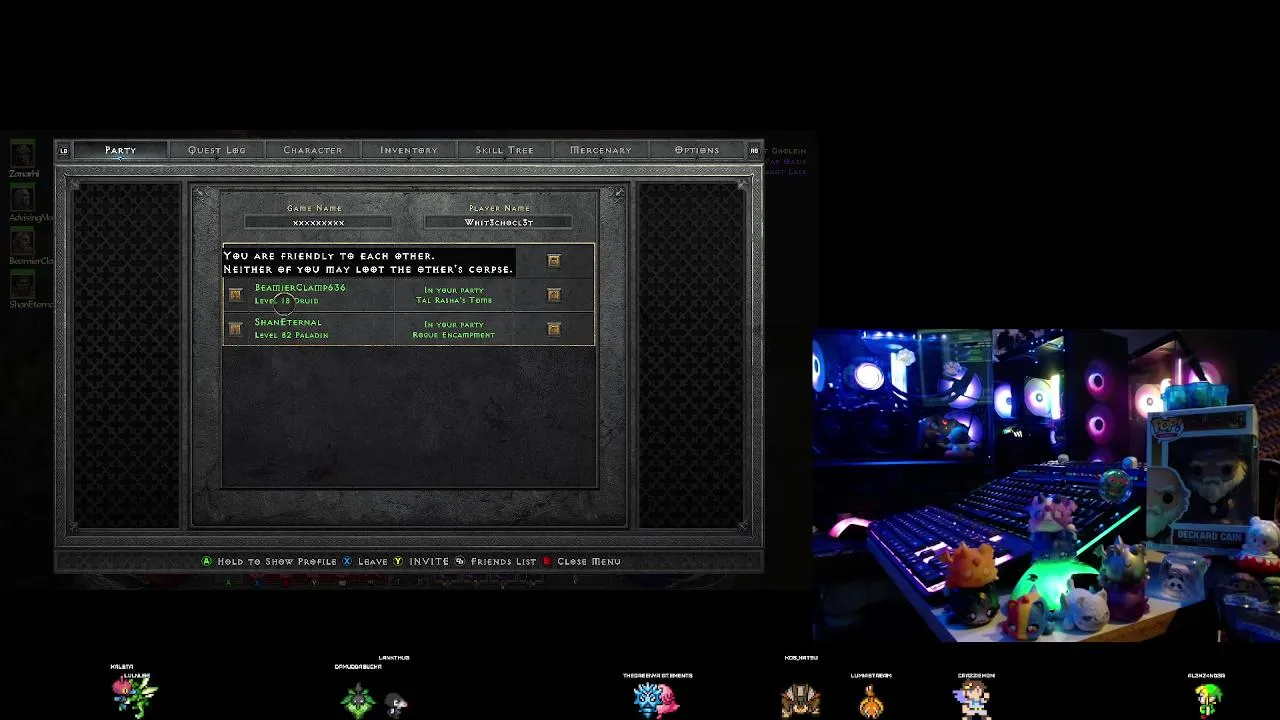1280x720 pixels.
Task: Click the red B button glyph
Action: point(546,562)
